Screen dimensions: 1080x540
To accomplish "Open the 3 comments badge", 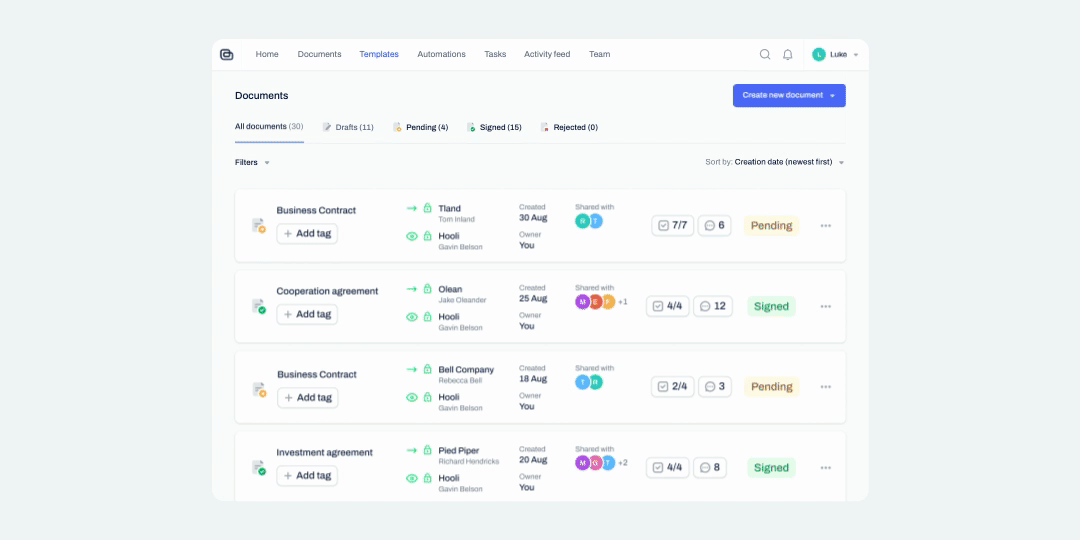I will pos(714,386).
